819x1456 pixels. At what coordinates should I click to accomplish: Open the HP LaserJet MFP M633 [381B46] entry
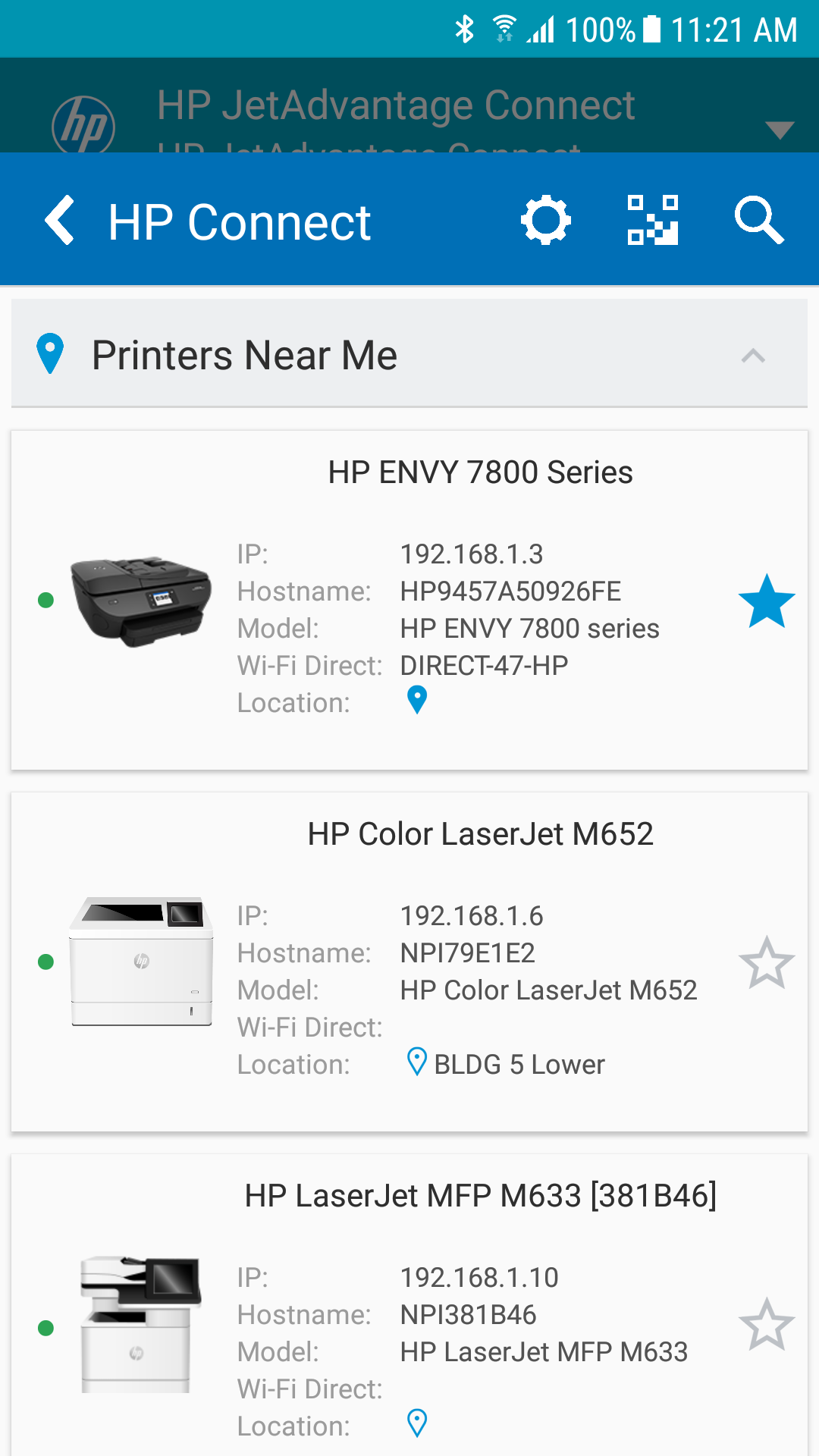(480, 1196)
